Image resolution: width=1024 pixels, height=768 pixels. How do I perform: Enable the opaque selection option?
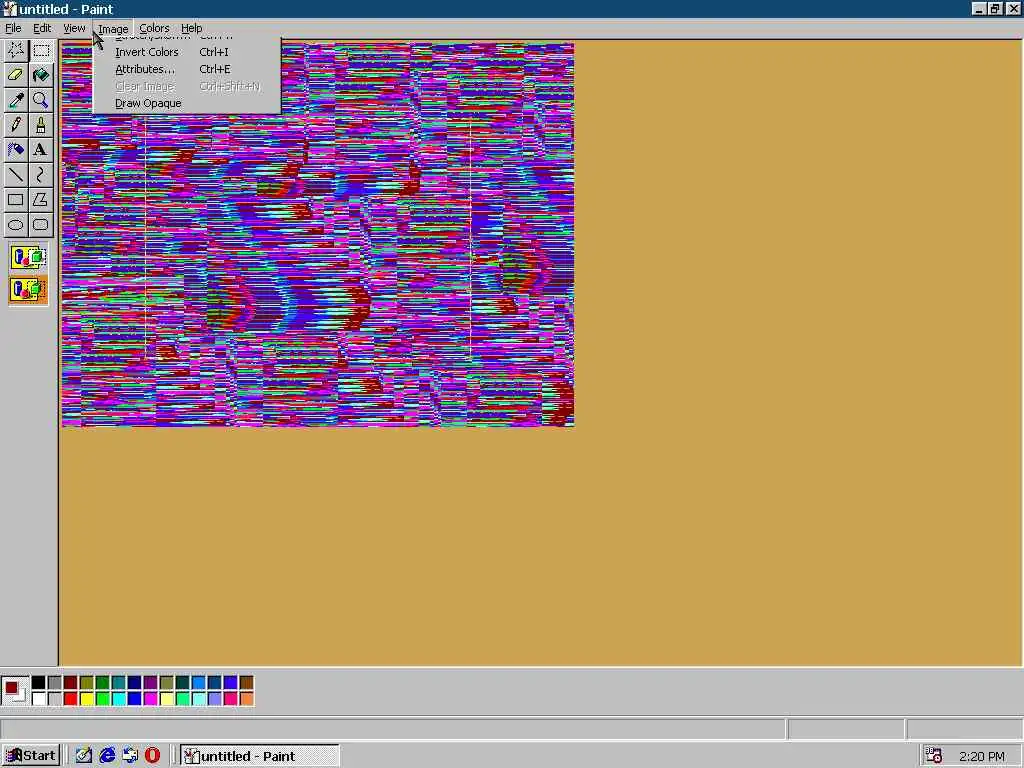28,257
